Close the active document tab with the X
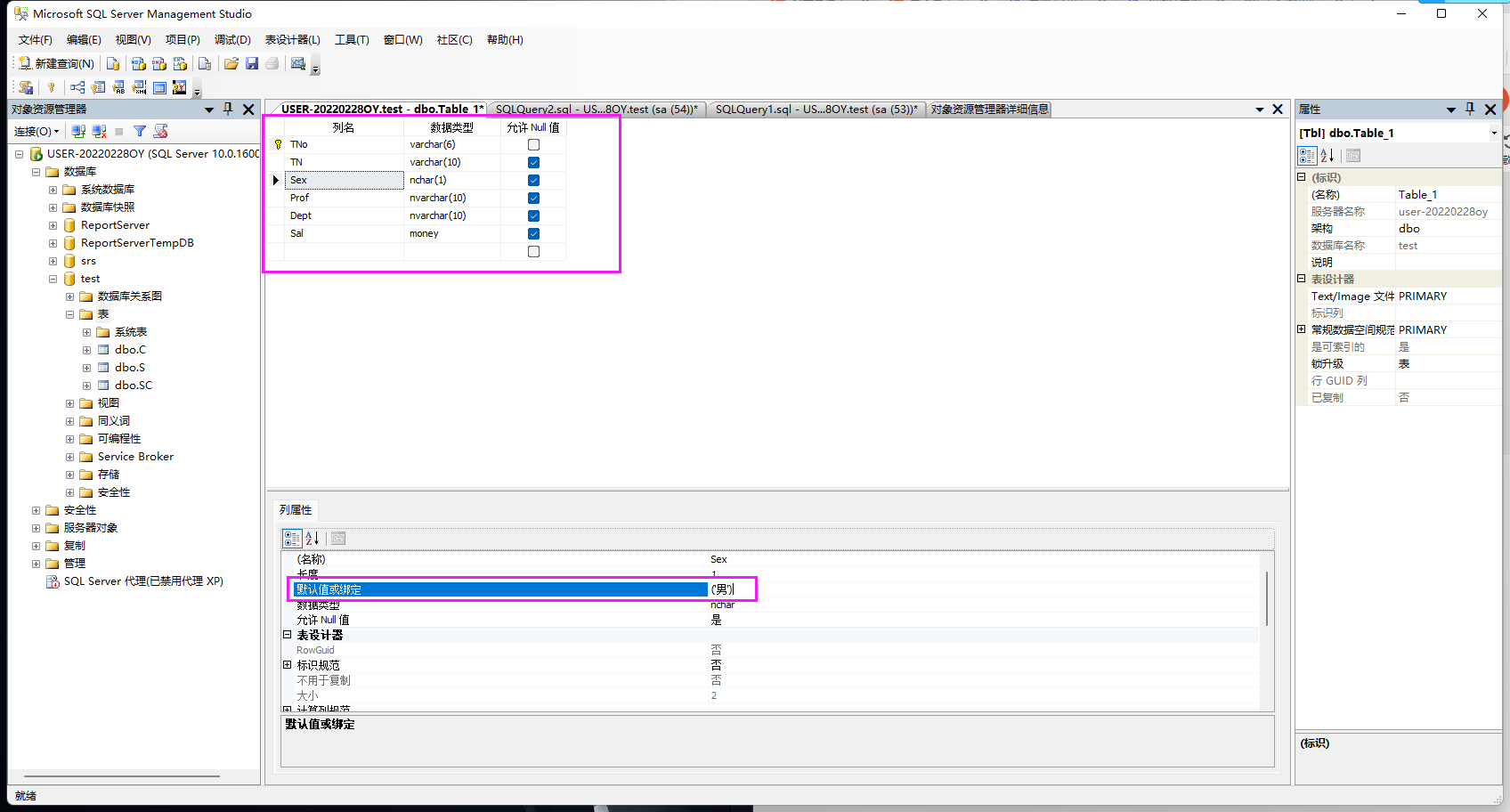This screenshot has height=812, width=1510. (x=1278, y=110)
